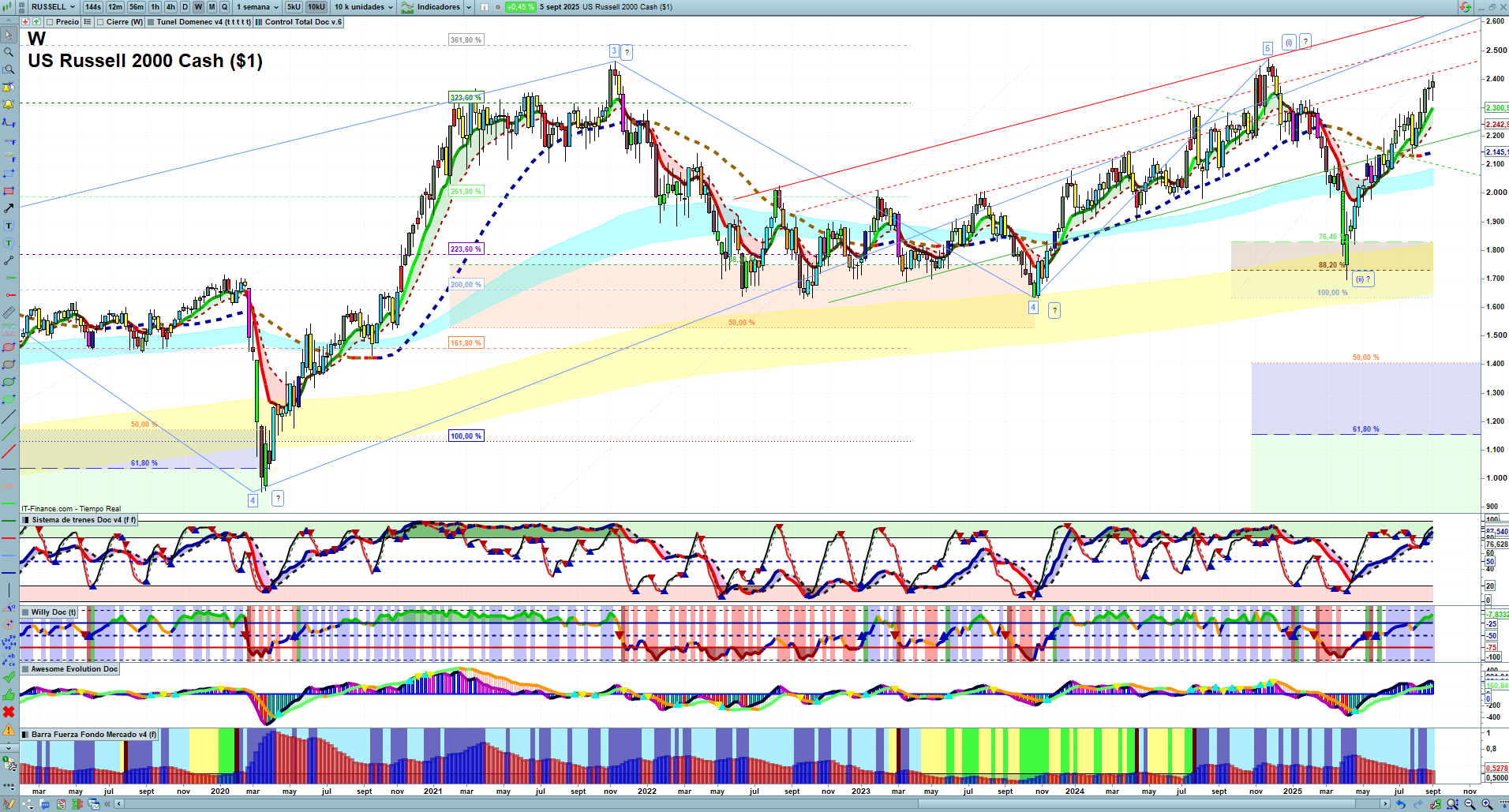Select the quarterly Q timeframe button
Screen dimensions: 1509x812
point(225,7)
